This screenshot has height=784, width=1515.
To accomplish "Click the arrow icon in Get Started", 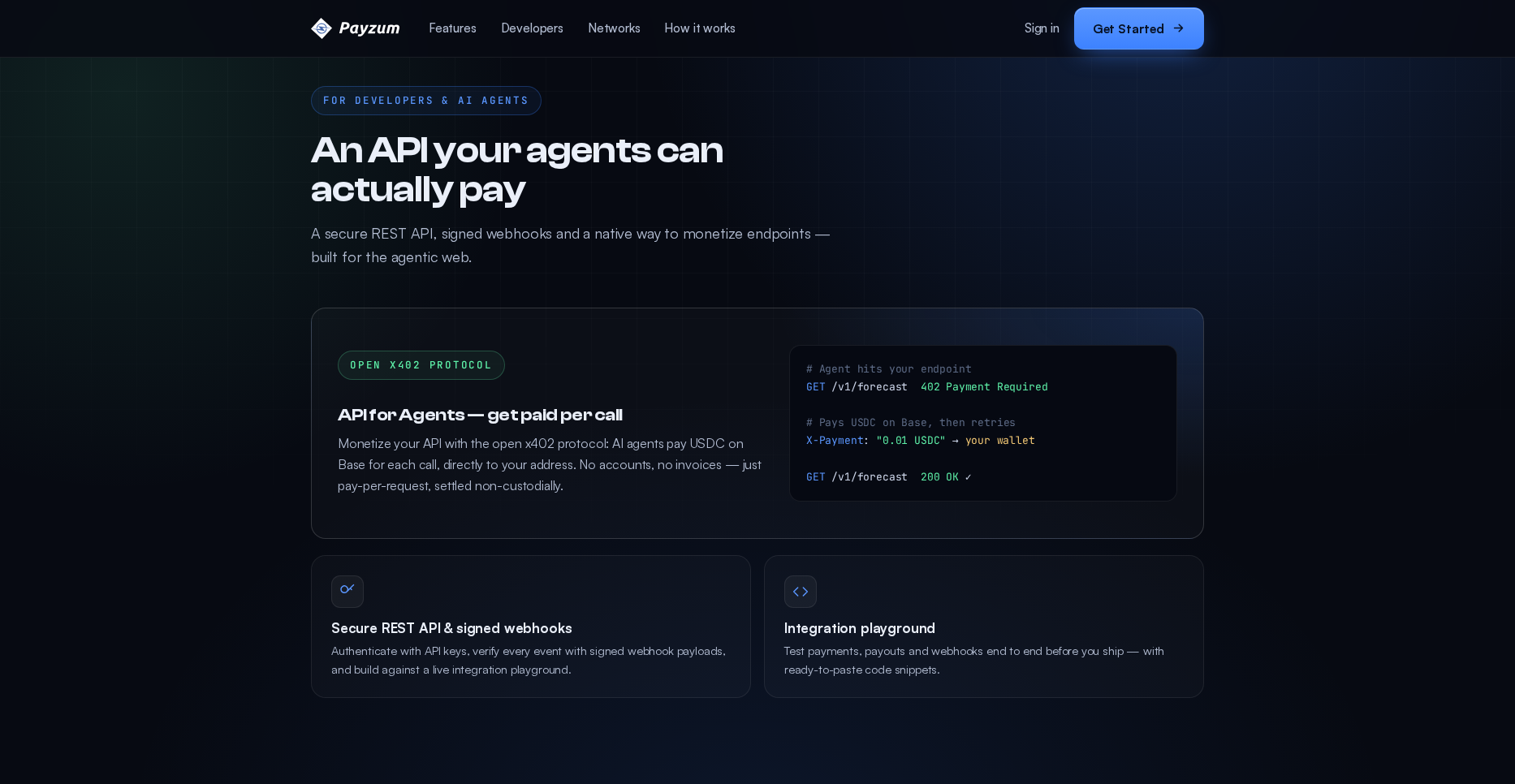I will pos(1178,28).
